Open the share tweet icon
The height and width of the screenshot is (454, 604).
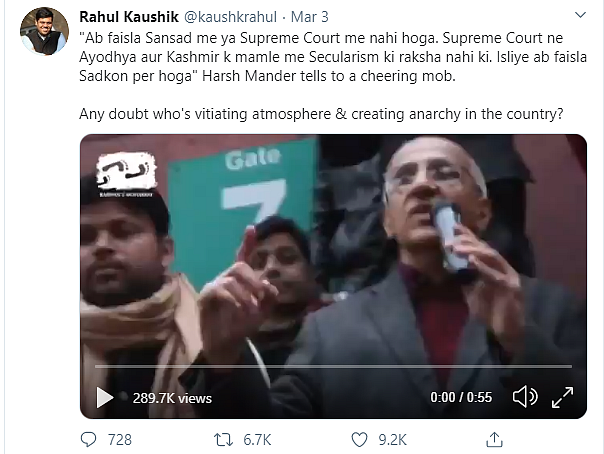click(494, 439)
